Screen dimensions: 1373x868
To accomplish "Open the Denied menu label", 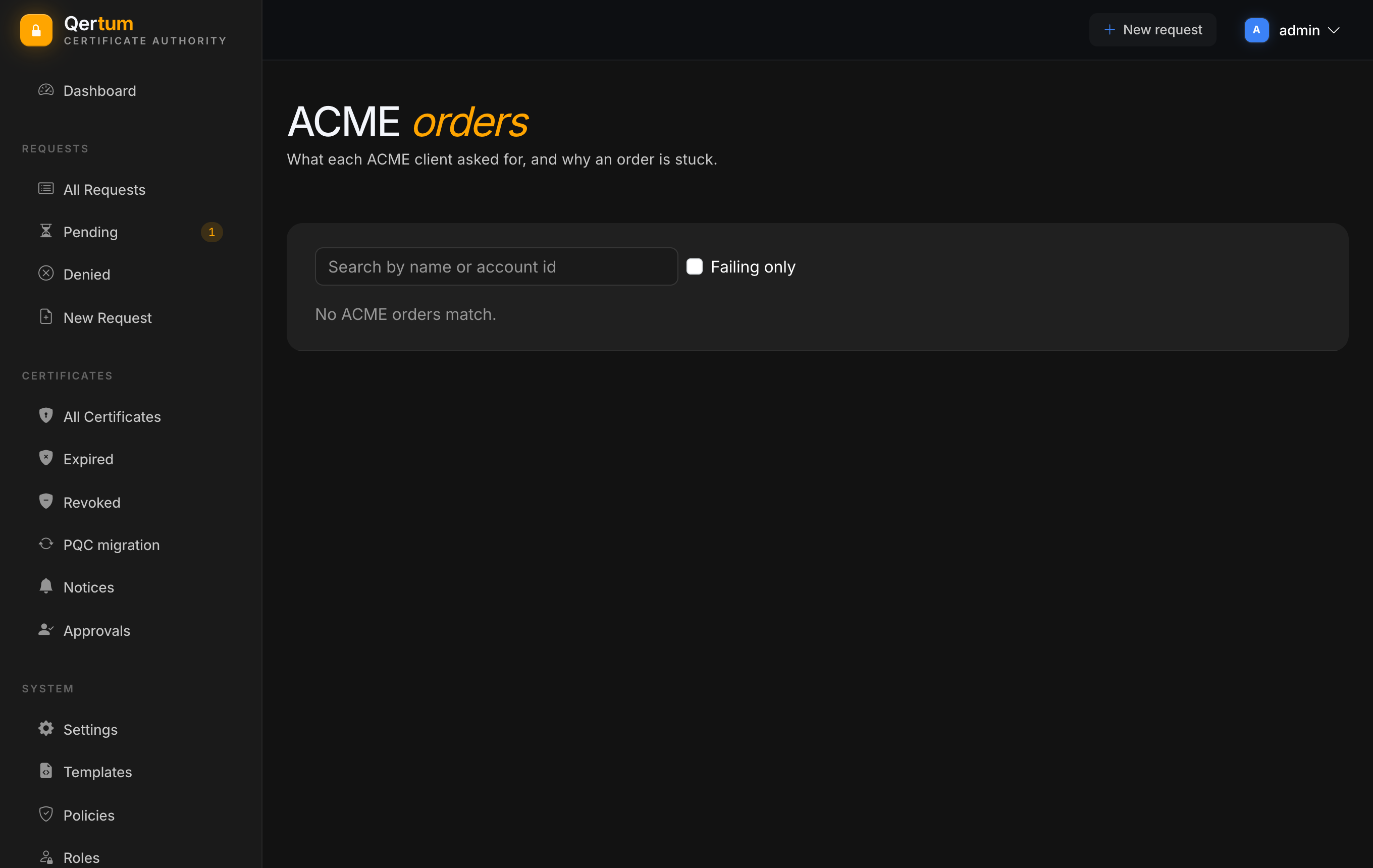I will 87,275.
